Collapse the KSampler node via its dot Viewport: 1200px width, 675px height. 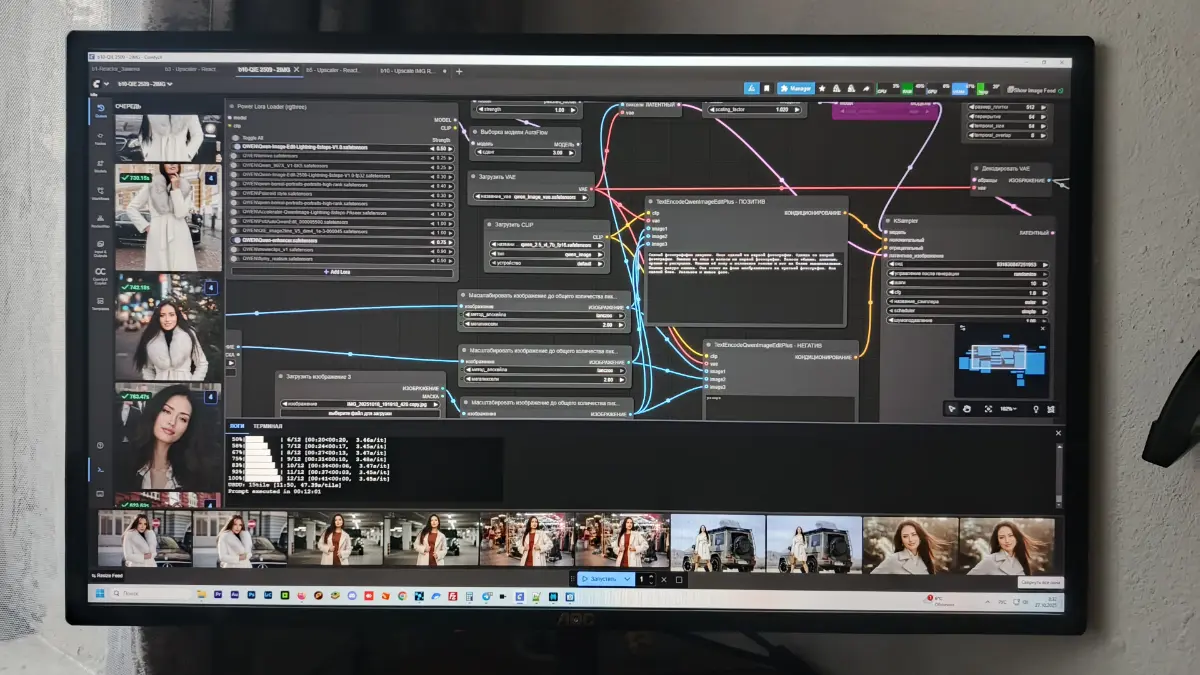point(887,221)
